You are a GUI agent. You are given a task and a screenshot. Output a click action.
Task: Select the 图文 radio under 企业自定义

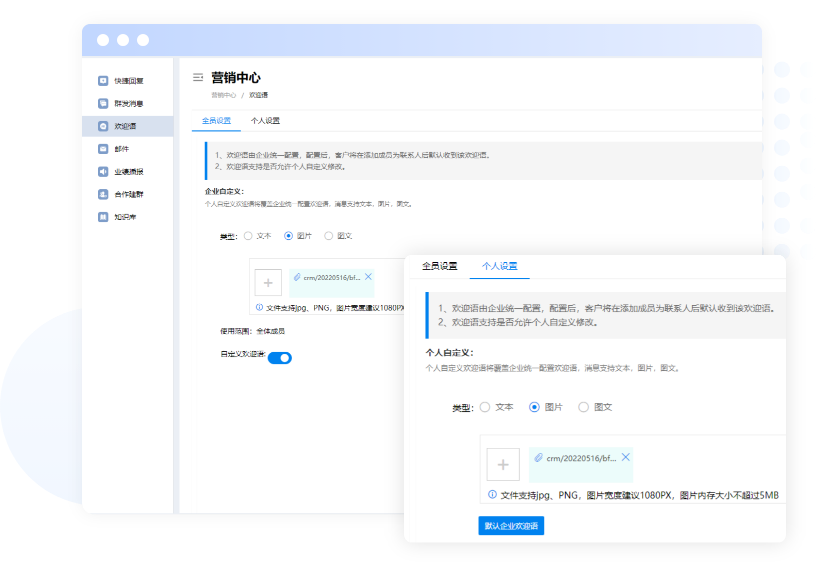pos(330,236)
